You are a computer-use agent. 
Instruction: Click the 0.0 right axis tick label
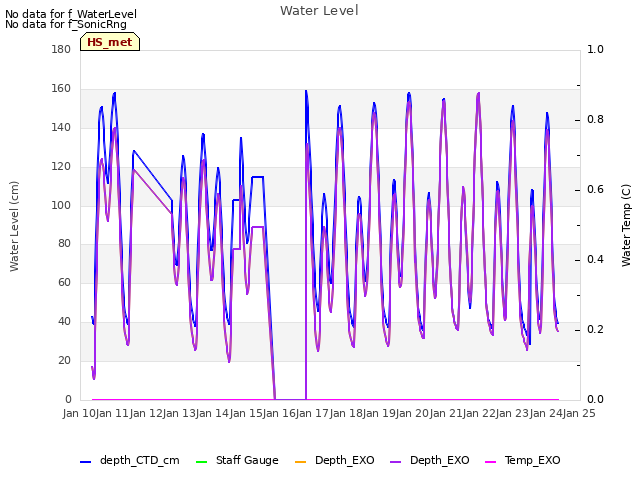tap(595, 399)
